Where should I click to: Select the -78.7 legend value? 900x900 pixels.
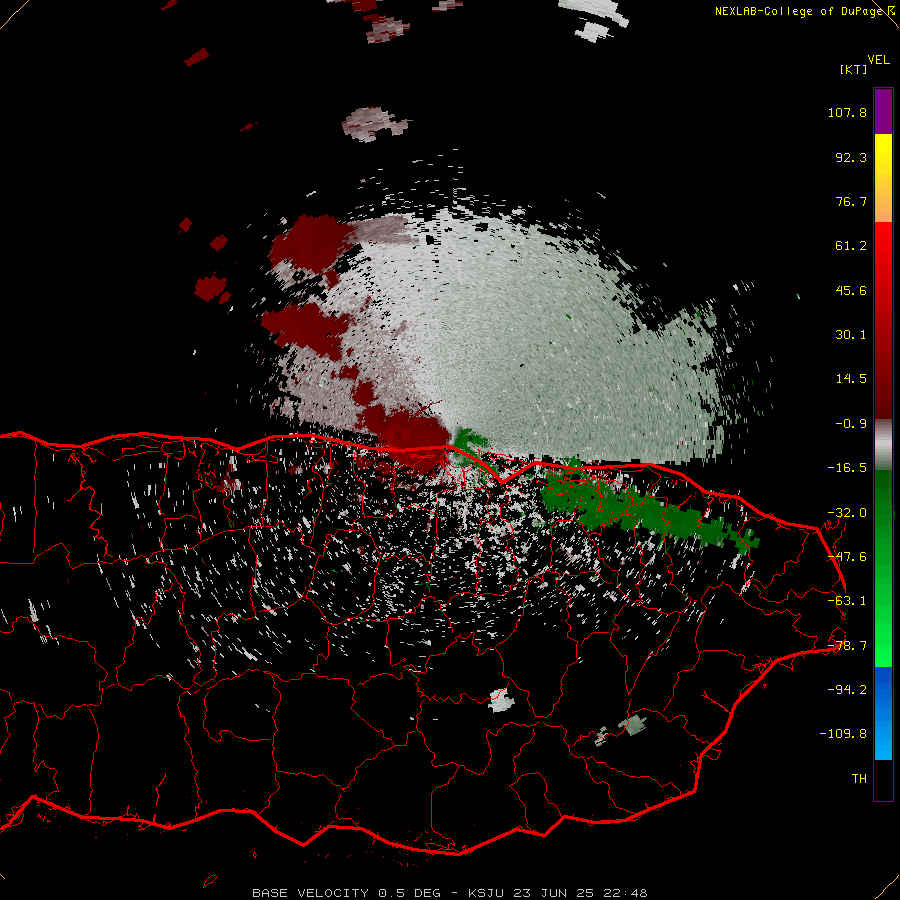tap(847, 646)
